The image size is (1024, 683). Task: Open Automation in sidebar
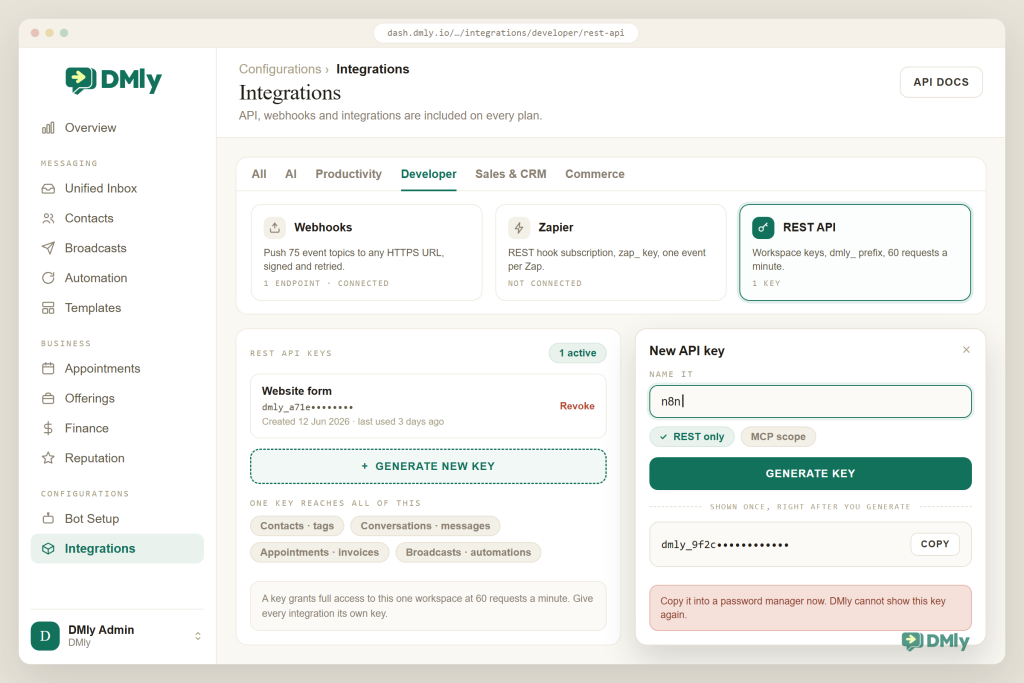click(x=118, y=278)
